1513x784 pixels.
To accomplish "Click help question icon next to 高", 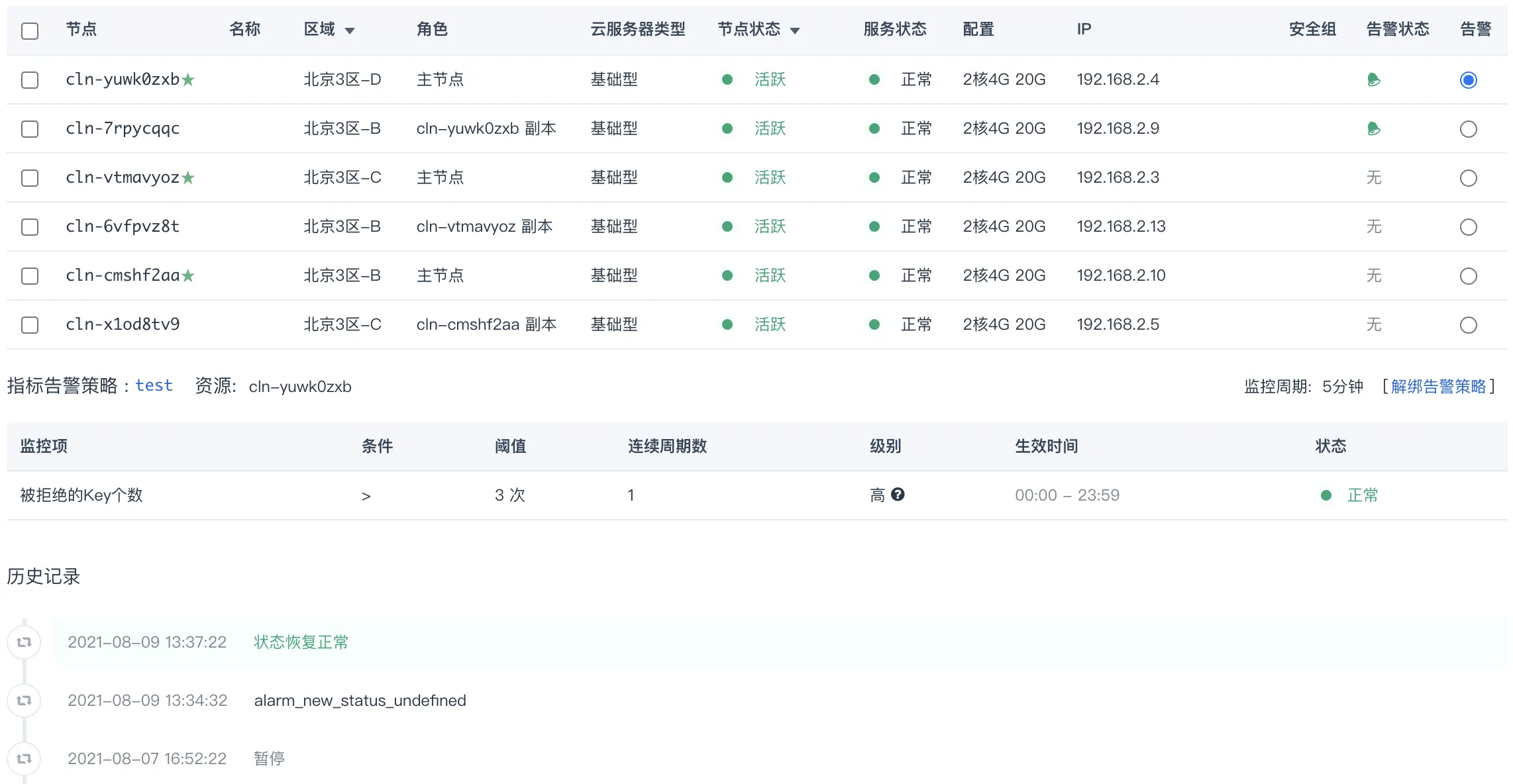I will point(898,495).
